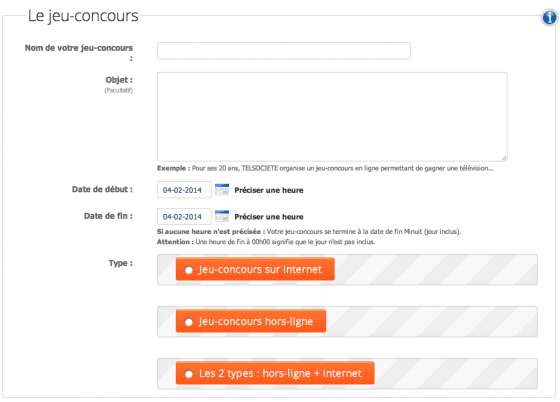Click the hors-ligne + internet orange button
The width and height of the screenshot is (560, 402).
(x=275, y=373)
